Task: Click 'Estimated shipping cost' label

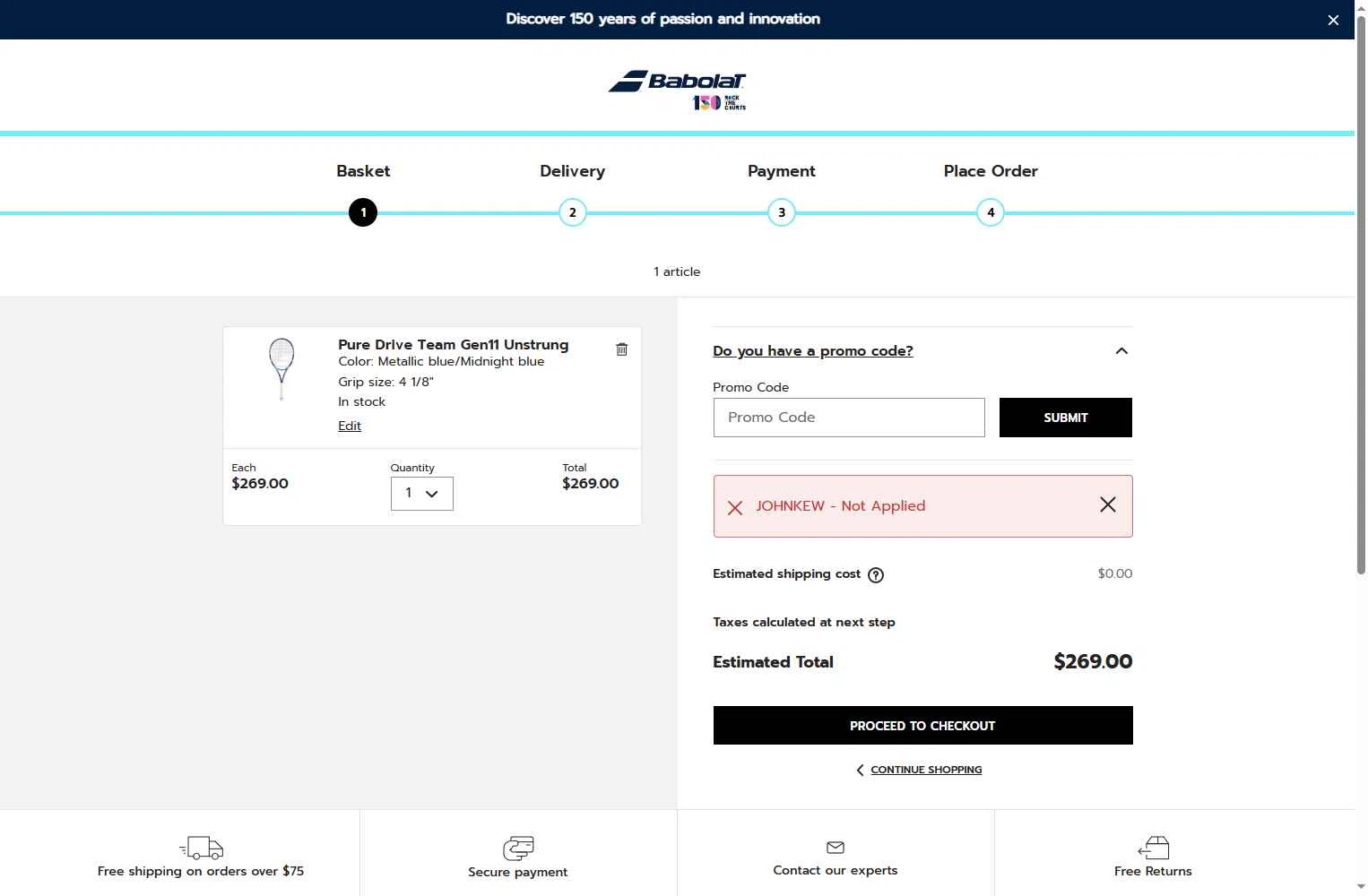Action: pos(786,573)
